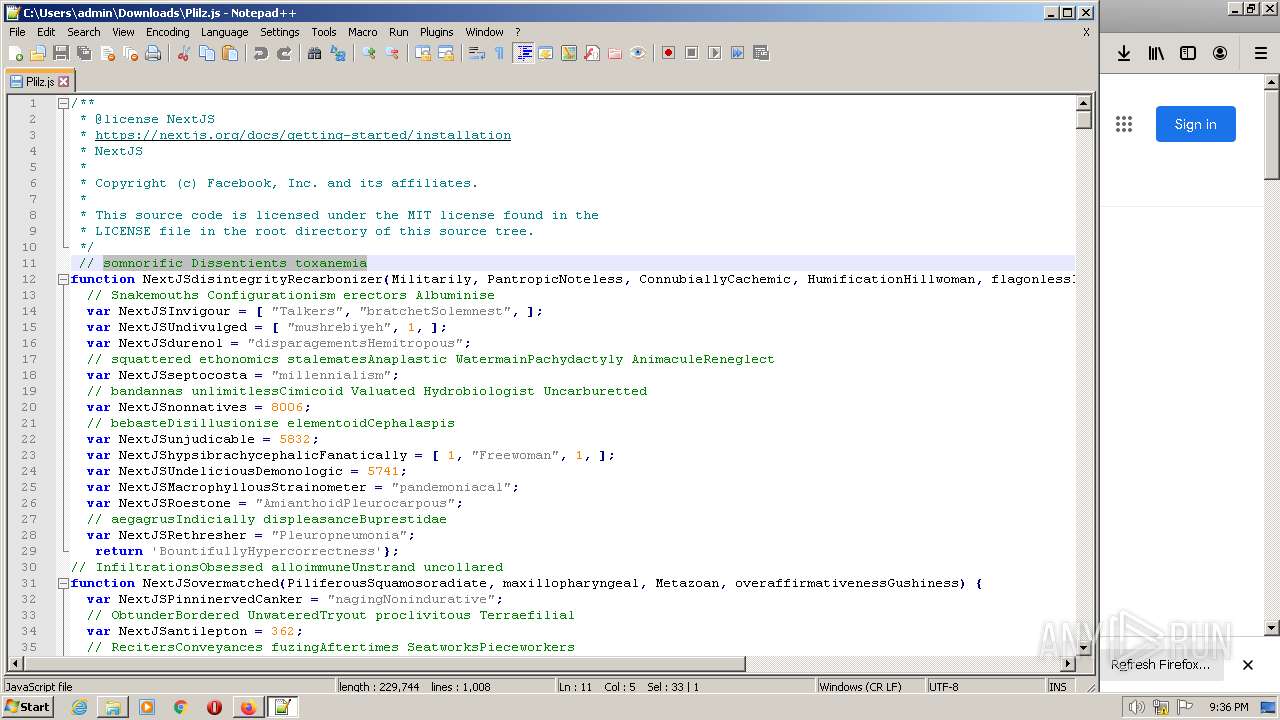
Task: Follow the nextjs.org installation link on line 3
Action: 303,135
